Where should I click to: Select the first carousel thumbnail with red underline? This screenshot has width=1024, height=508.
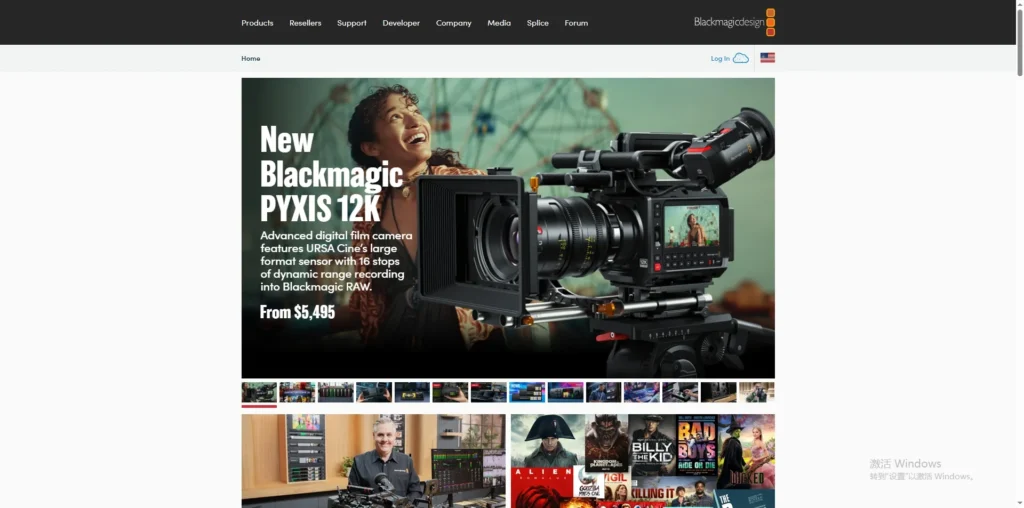pos(259,392)
